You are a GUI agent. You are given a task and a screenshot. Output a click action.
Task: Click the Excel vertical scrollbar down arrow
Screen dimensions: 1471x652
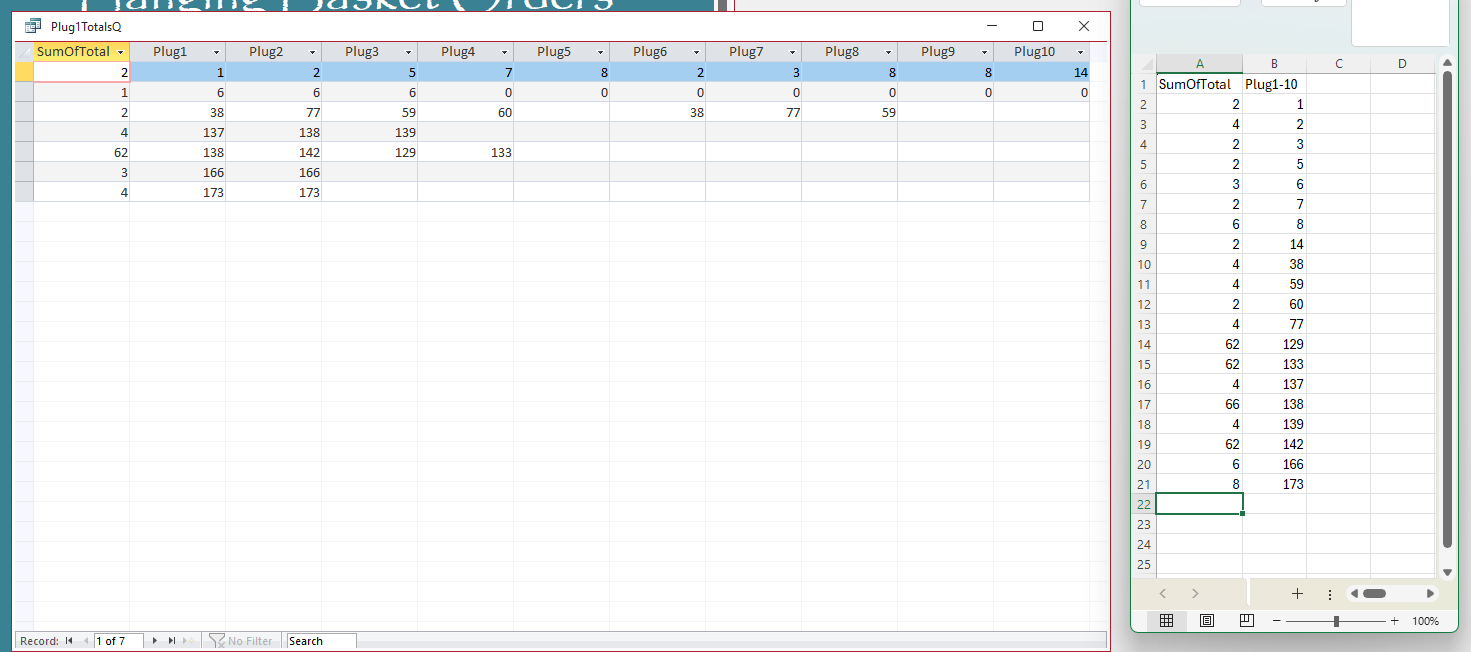1447,571
